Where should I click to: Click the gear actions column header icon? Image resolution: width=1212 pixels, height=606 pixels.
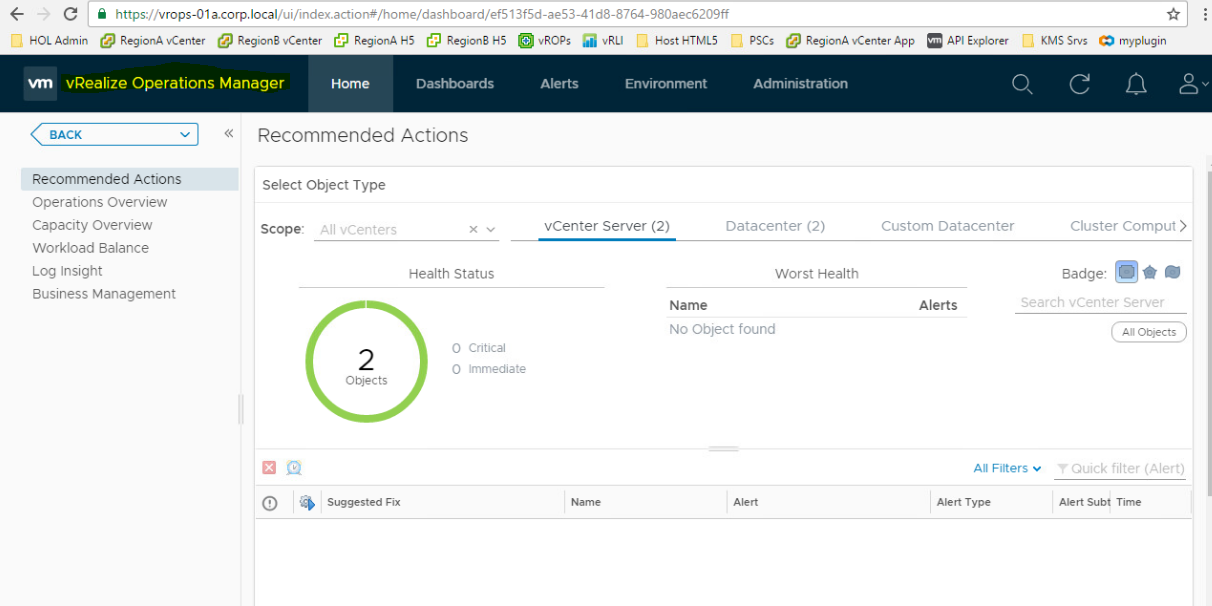click(307, 503)
